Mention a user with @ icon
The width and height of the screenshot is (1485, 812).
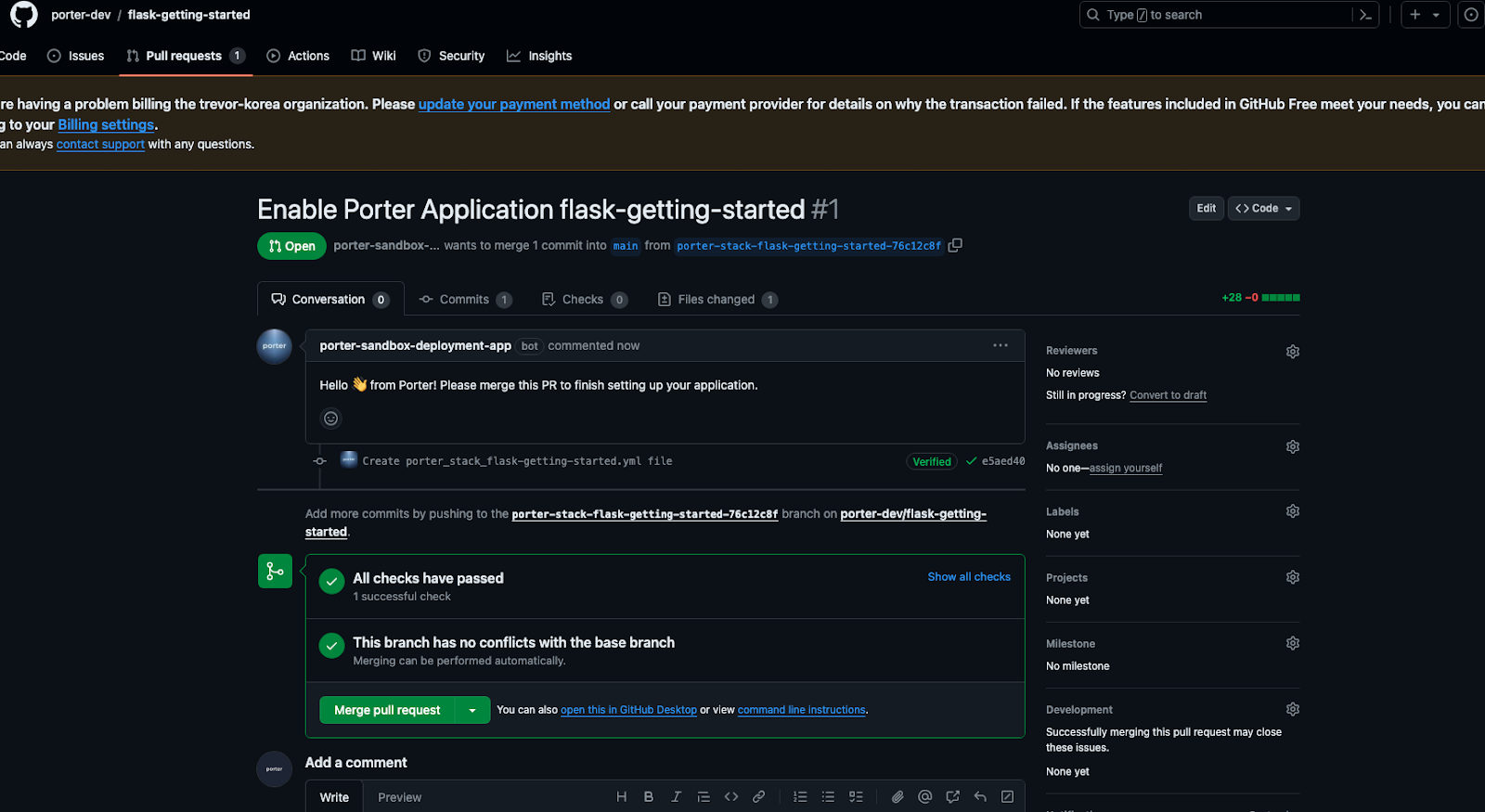click(x=924, y=797)
